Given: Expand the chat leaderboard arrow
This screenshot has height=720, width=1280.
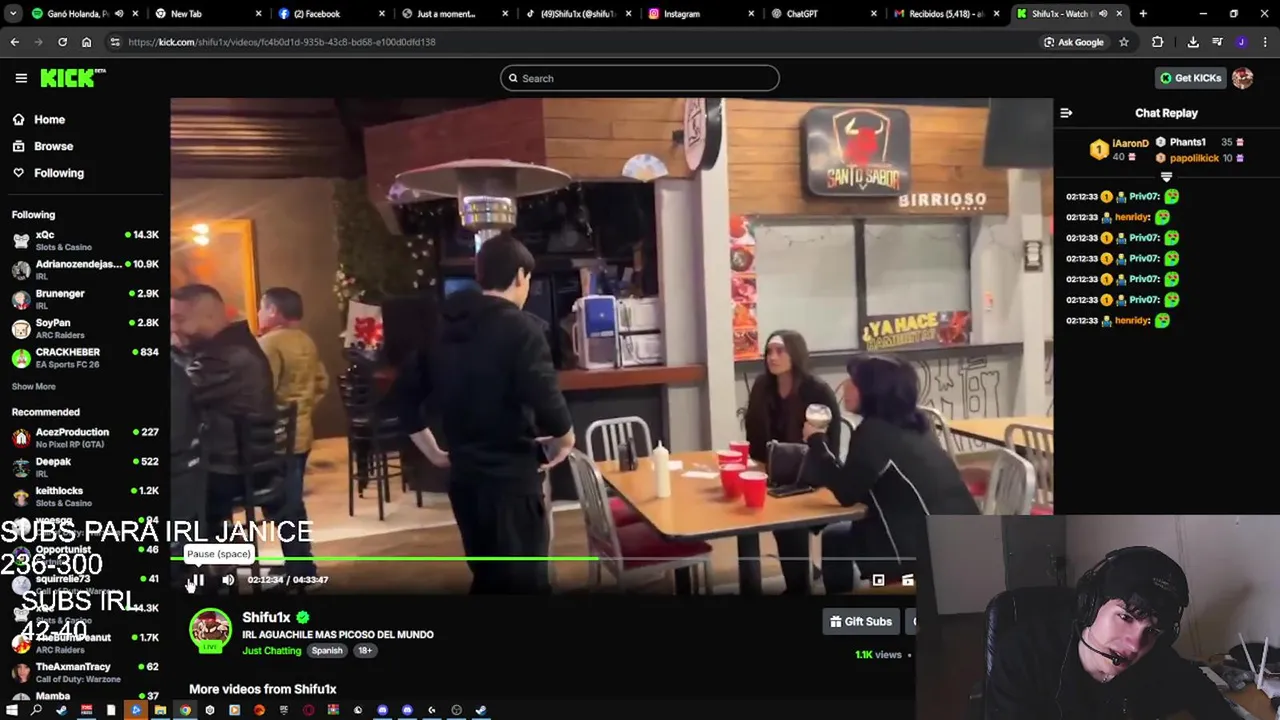Looking at the screenshot, I should [1166, 177].
